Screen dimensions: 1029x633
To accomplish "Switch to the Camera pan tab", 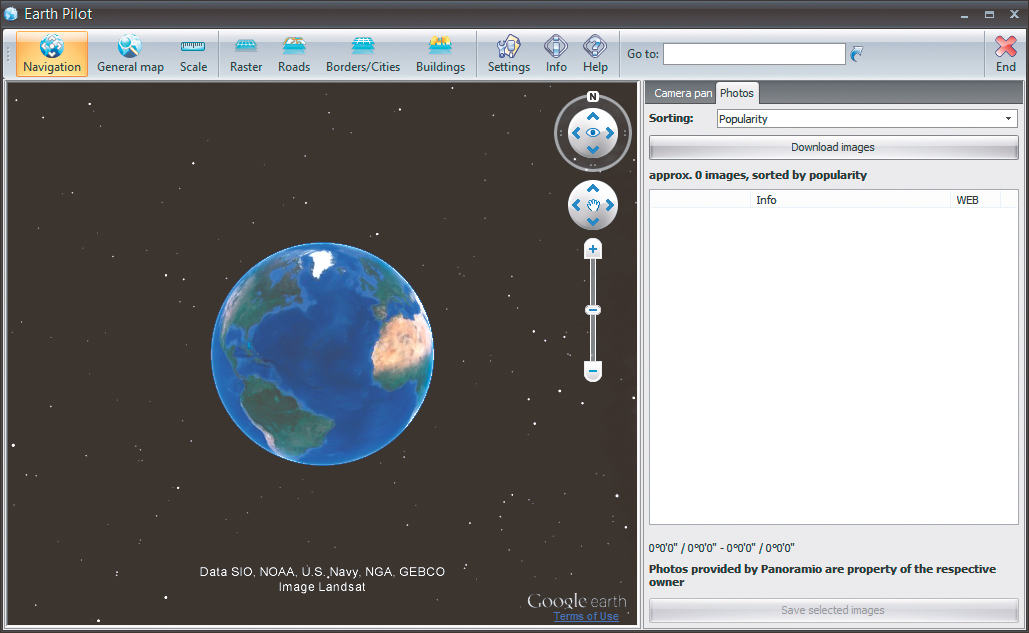I will [x=683, y=93].
